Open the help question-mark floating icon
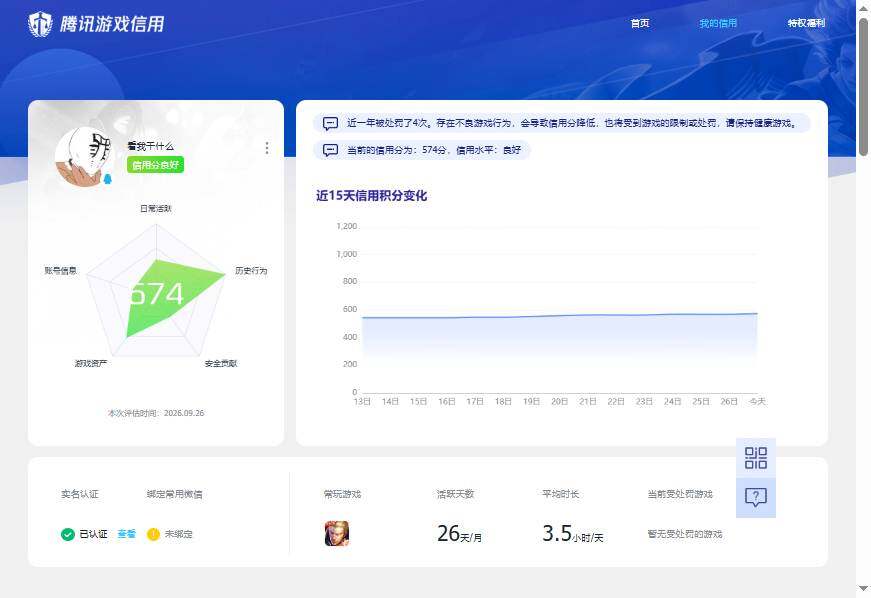The width and height of the screenshot is (871, 598). click(755, 498)
